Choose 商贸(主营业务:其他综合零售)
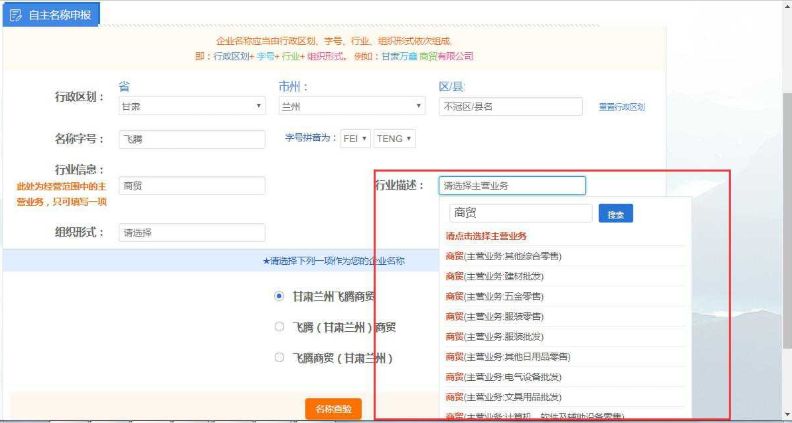The height and width of the screenshot is (423, 792). point(504,256)
